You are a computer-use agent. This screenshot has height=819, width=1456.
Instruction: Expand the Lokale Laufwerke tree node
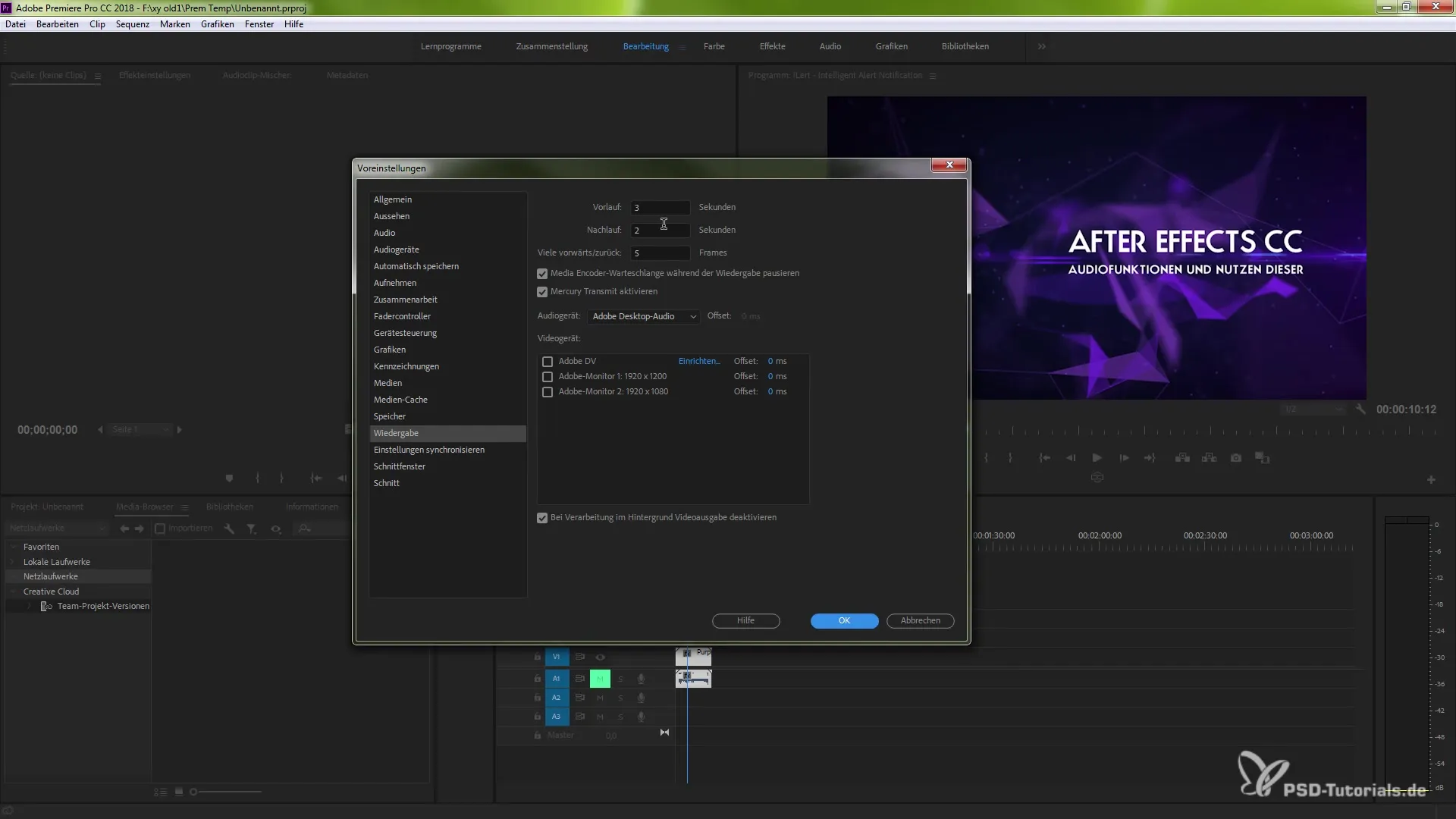pos(12,562)
